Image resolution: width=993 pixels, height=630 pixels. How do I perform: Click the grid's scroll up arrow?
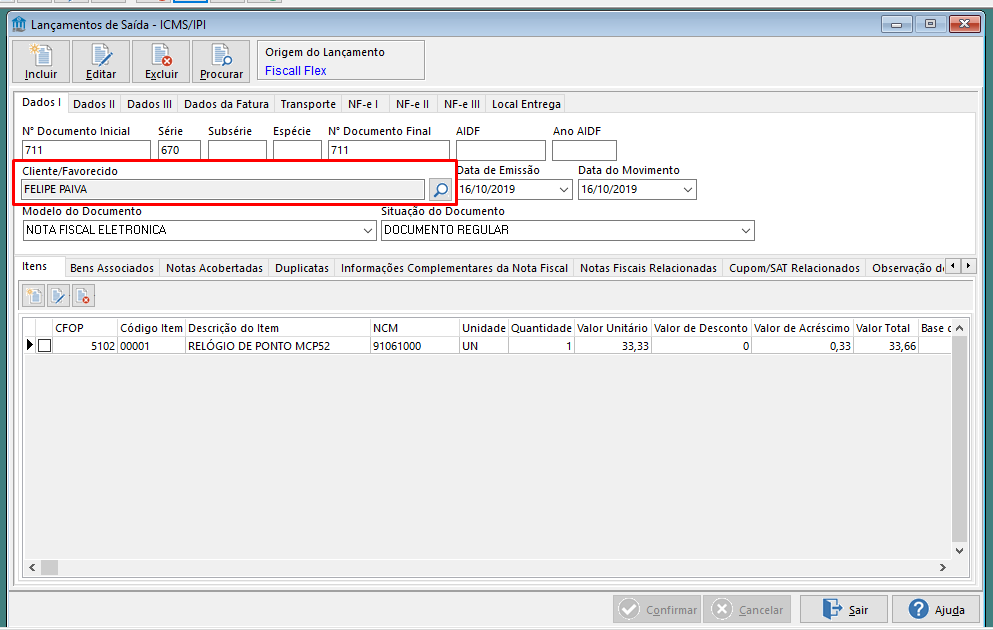tap(959, 328)
